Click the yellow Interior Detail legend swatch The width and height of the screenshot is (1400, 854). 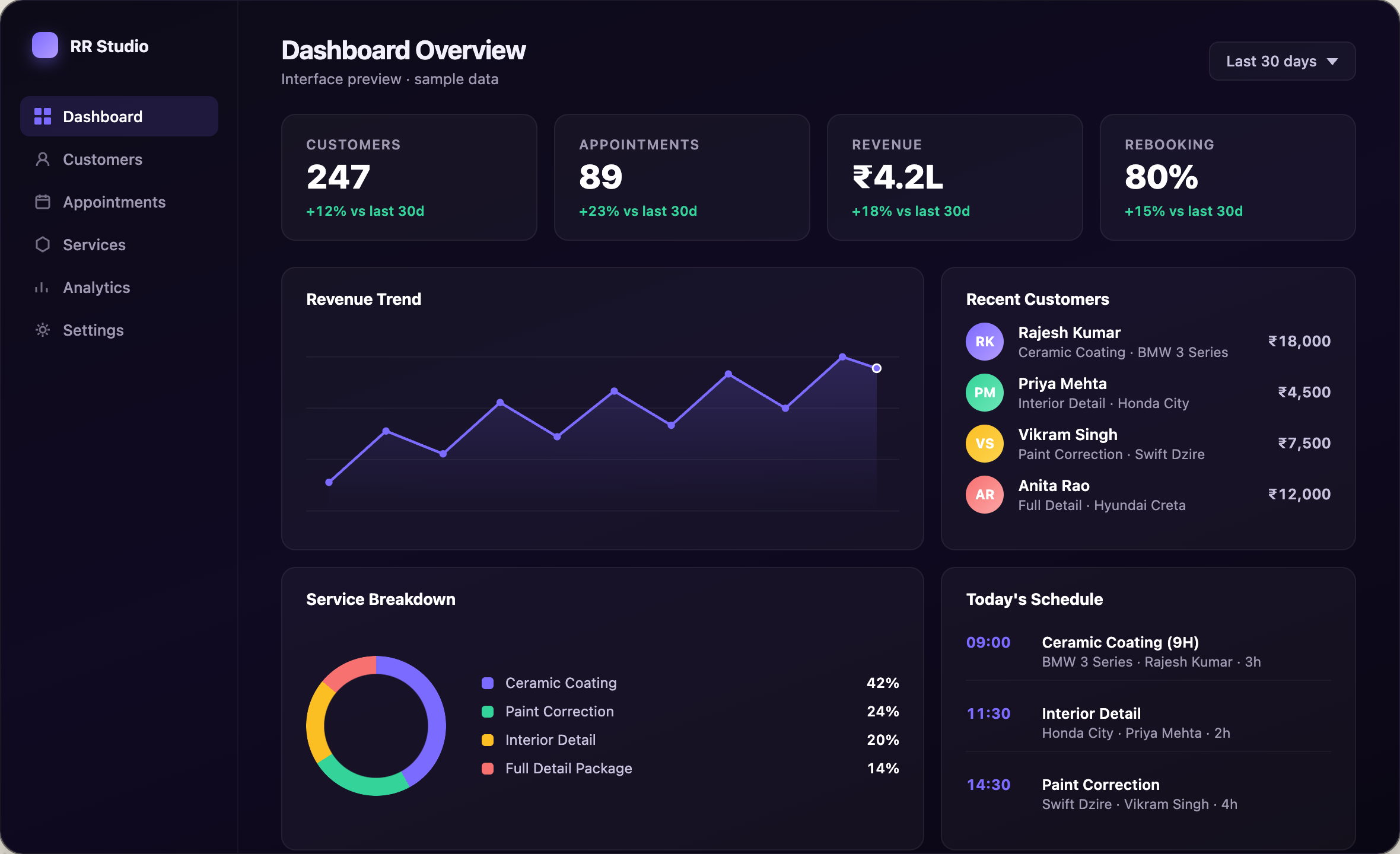488,740
